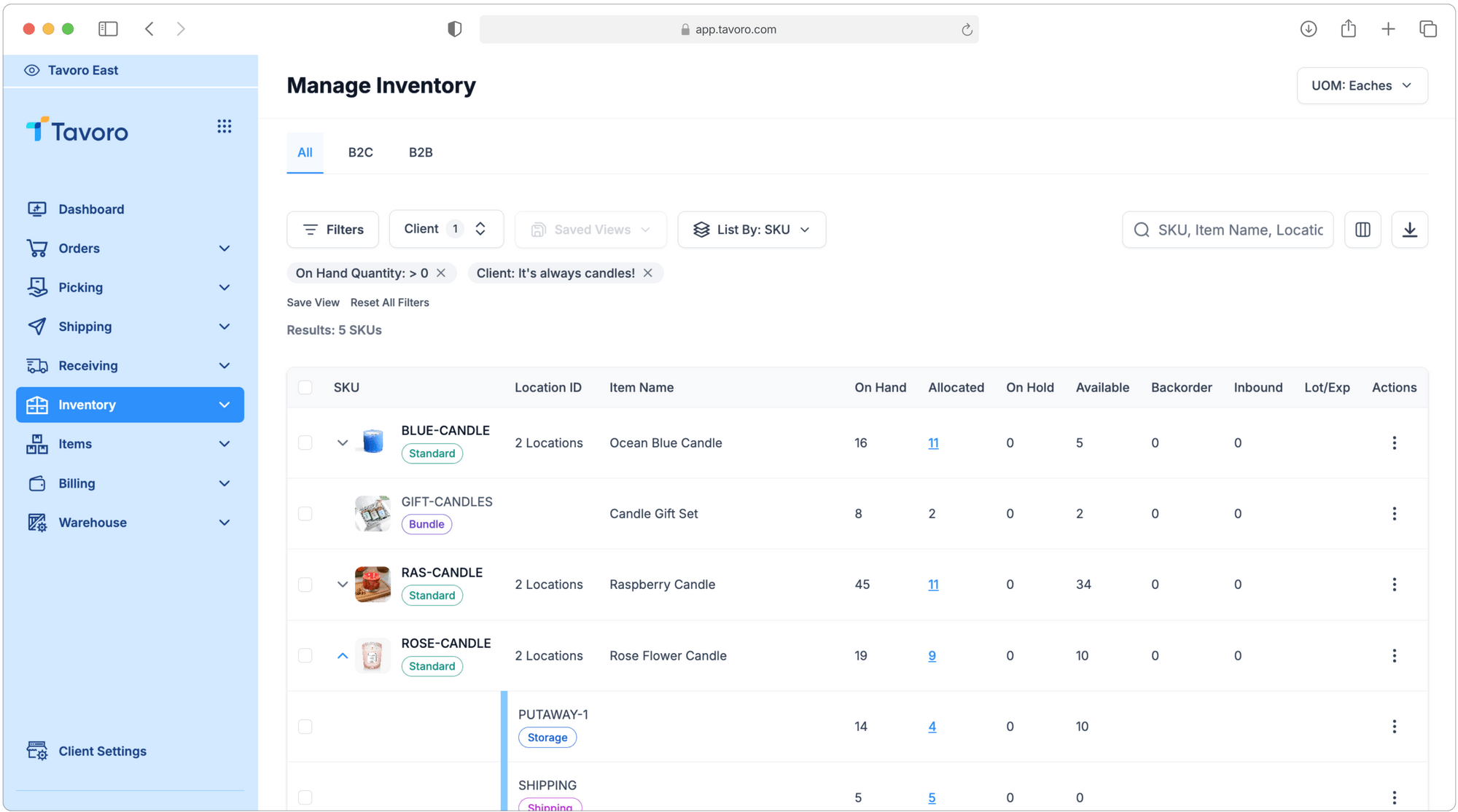Image resolution: width=1458 pixels, height=812 pixels.
Task: Expand the Billing menu chevron
Action: (x=225, y=483)
